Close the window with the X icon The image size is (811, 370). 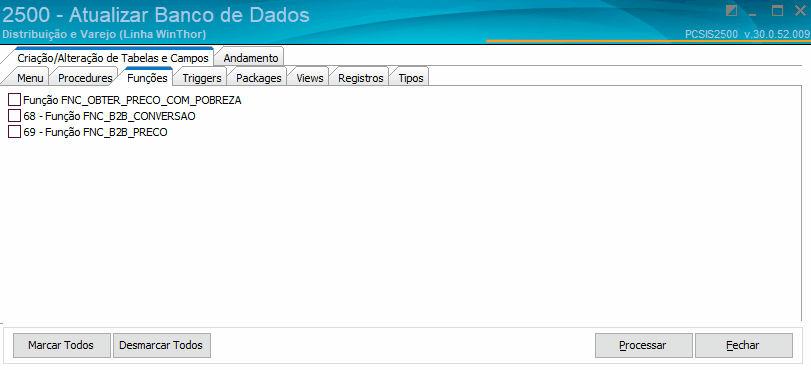tap(800, 10)
